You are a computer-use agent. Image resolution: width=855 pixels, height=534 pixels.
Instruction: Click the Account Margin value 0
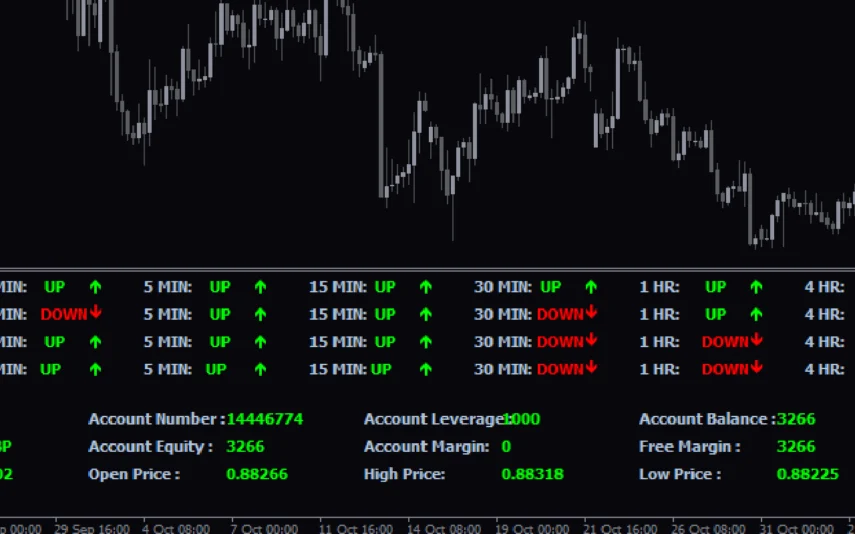(x=506, y=447)
